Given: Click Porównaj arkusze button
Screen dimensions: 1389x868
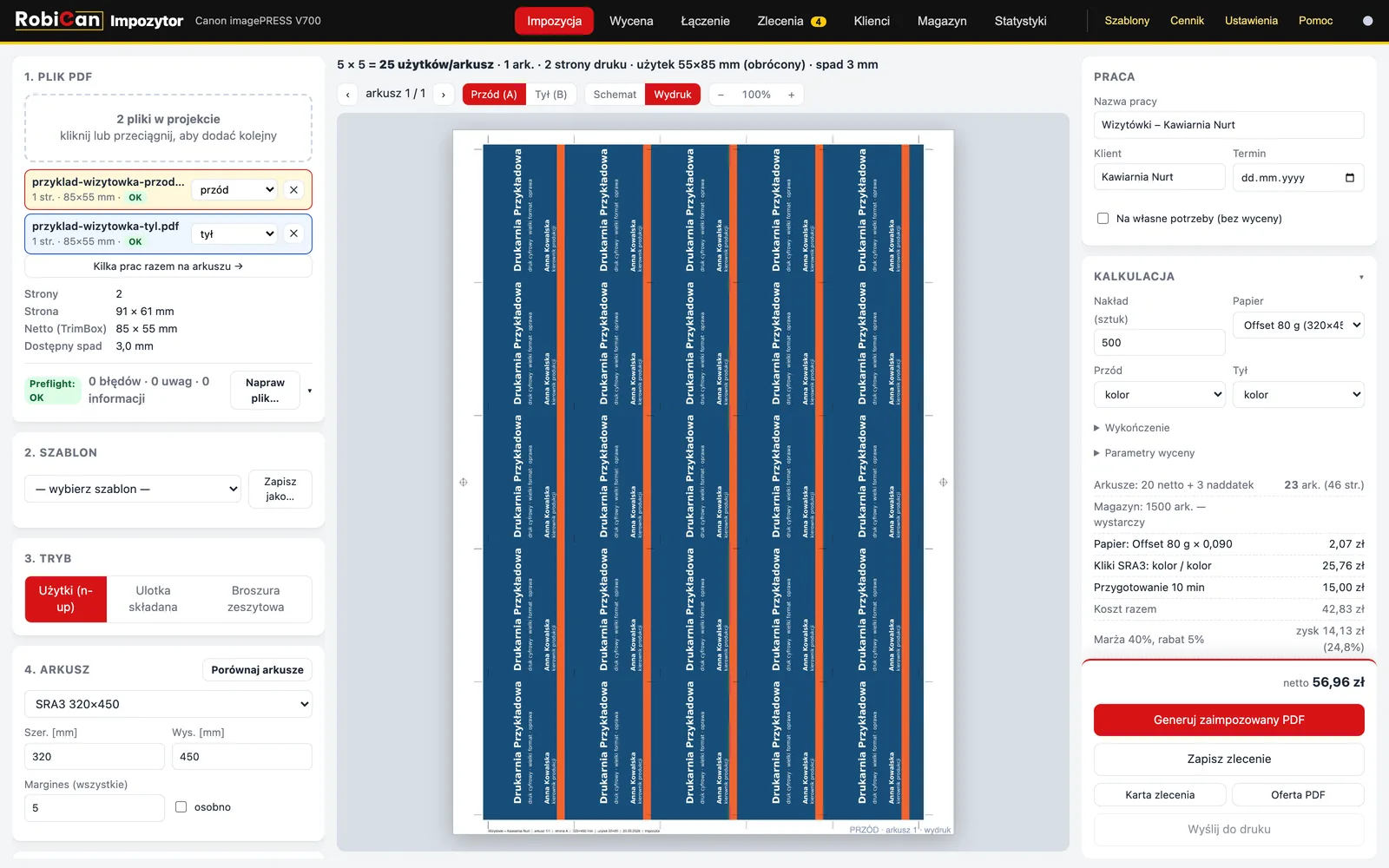Looking at the screenshot, I should tap(258, 670).
